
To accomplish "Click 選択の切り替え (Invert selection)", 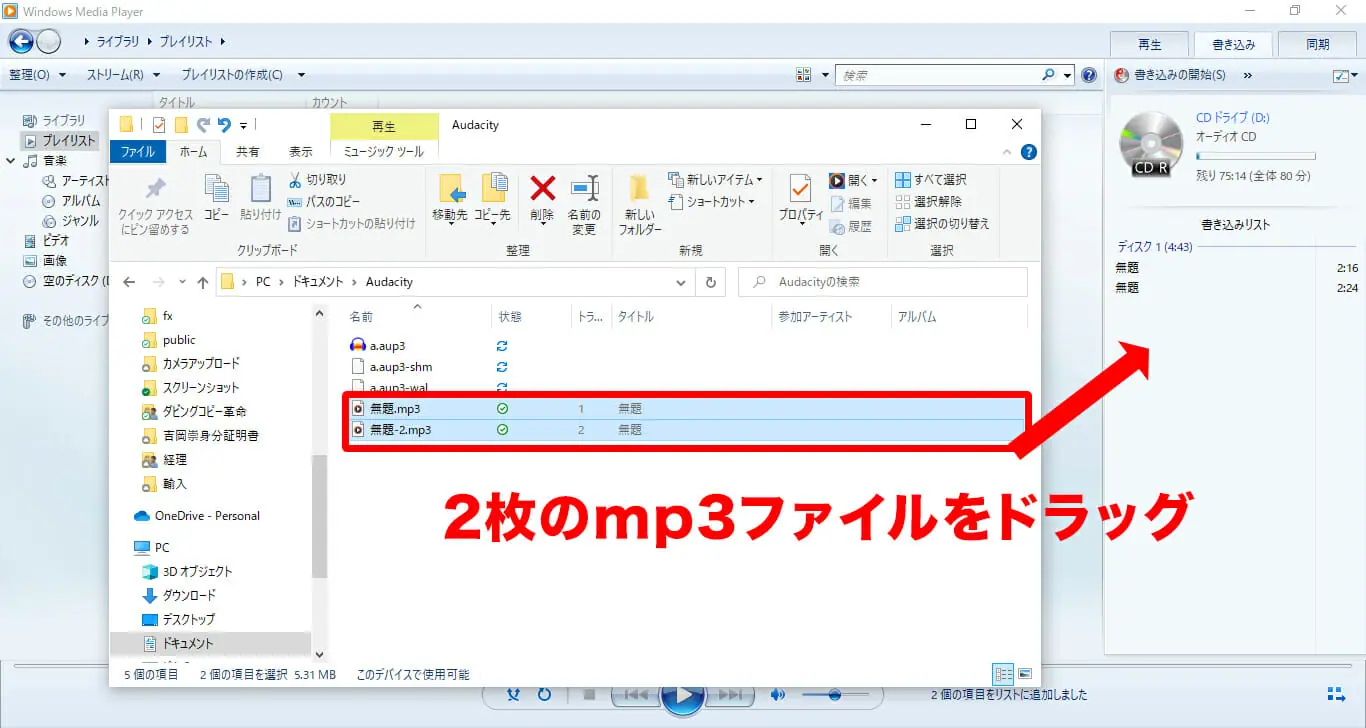I will click(942, 224).
